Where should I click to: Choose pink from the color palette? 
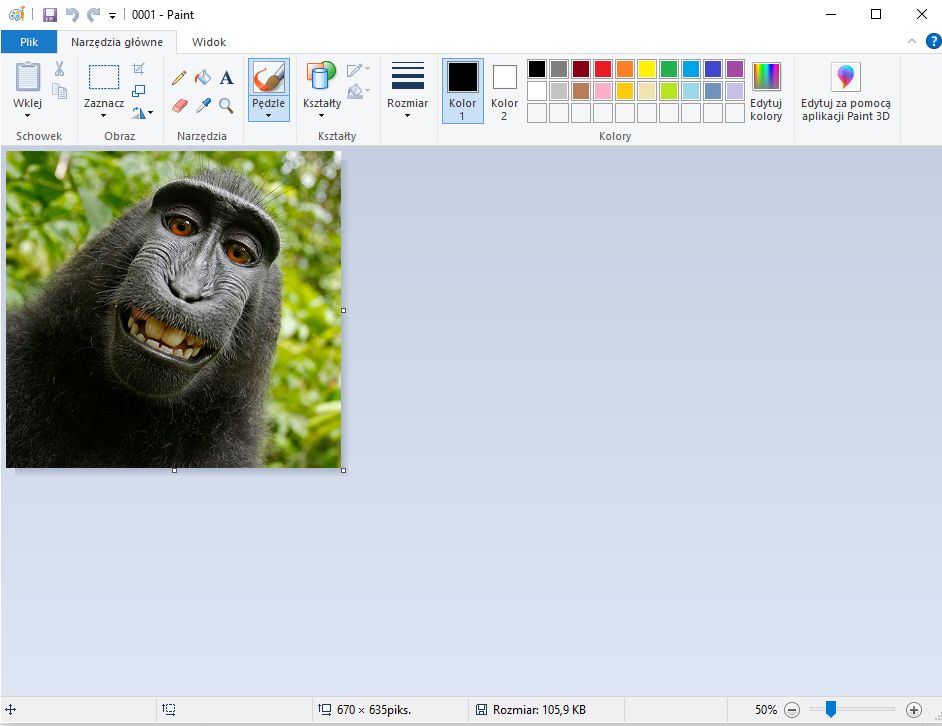[603, 91]
